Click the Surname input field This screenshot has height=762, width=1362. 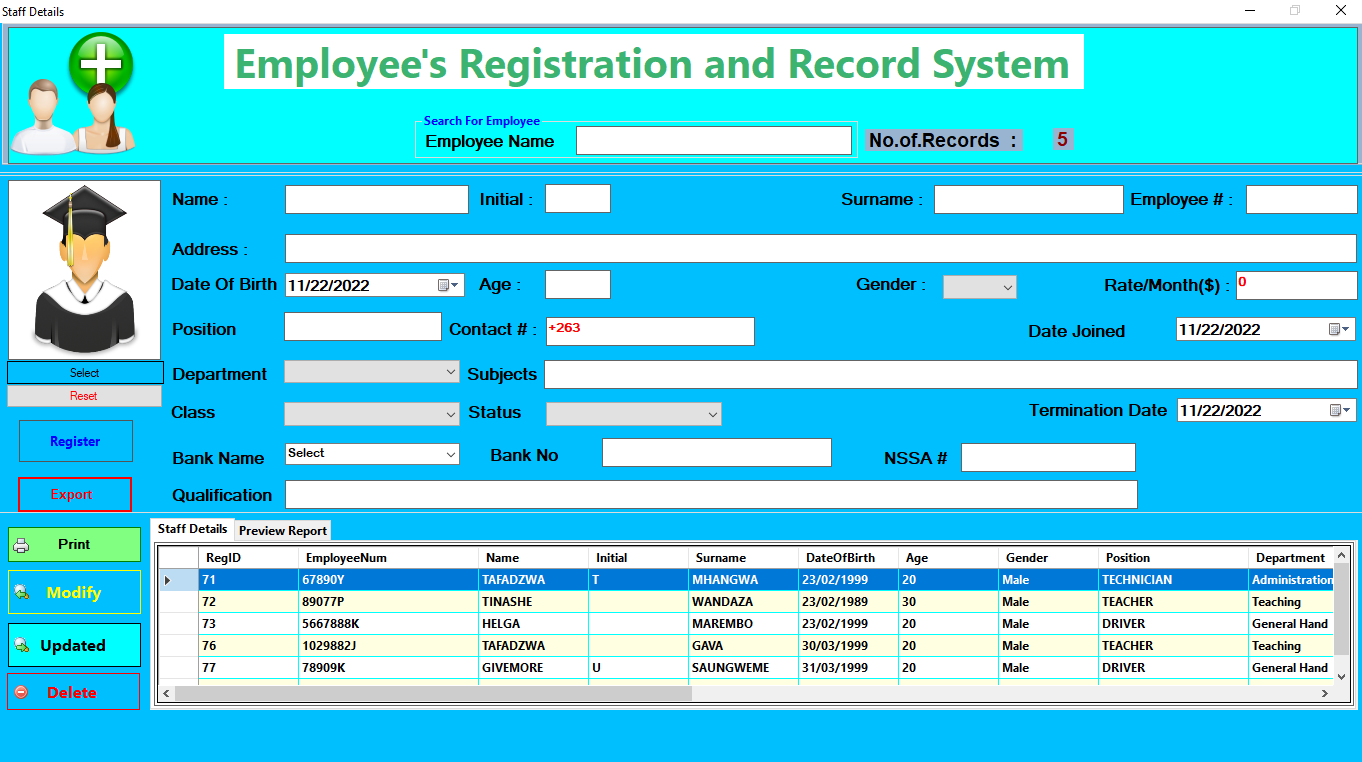(x=1029, y=199)
